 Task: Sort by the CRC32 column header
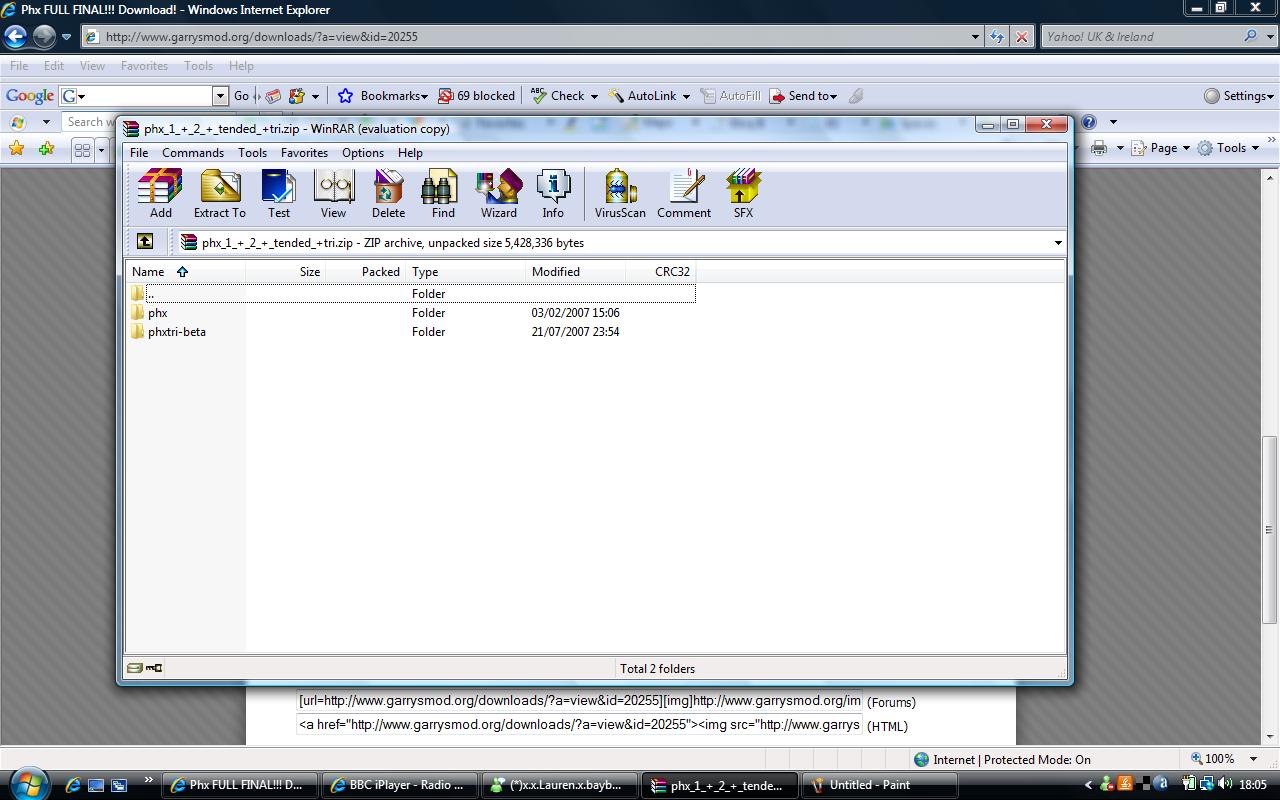pyautogui.click(x=660, y=272)
